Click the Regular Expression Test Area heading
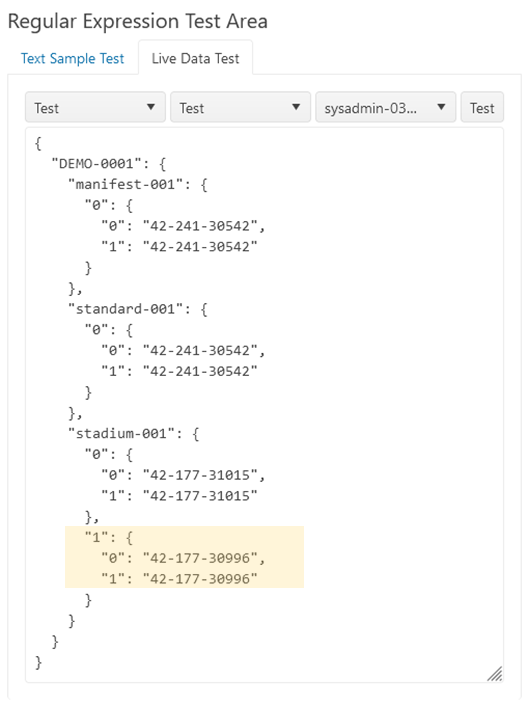 coord(138,21)
